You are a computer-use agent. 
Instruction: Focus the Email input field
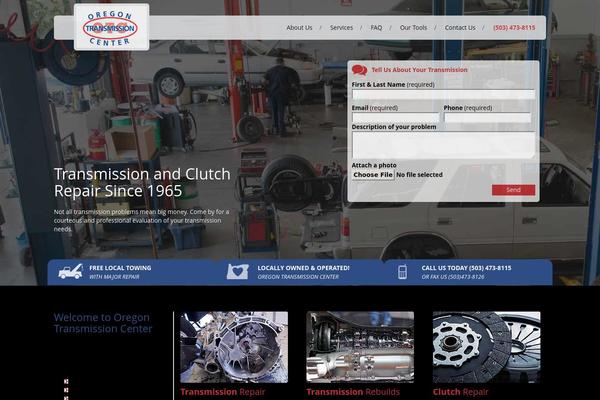[x=396, y=118]
